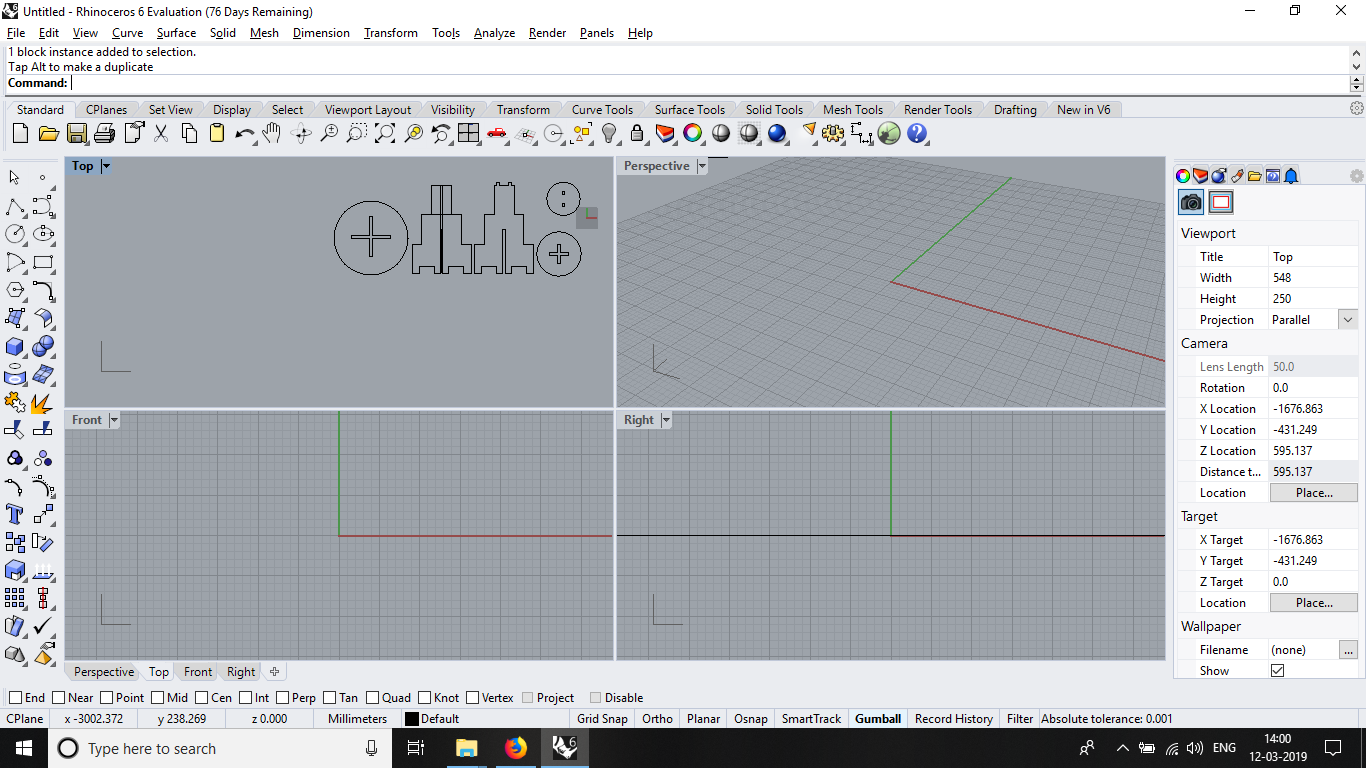Click the Zoom Extents icon

[385, 133]
